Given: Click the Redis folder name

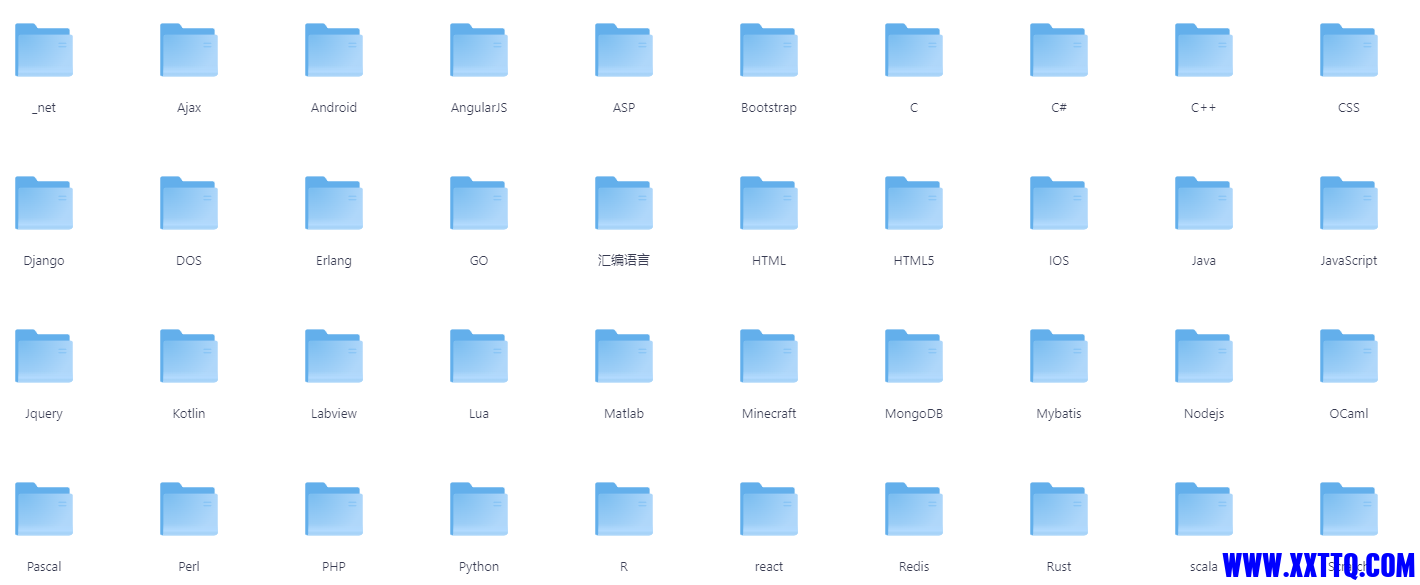Looking at the screenshot, I should (x=914, y=566).
